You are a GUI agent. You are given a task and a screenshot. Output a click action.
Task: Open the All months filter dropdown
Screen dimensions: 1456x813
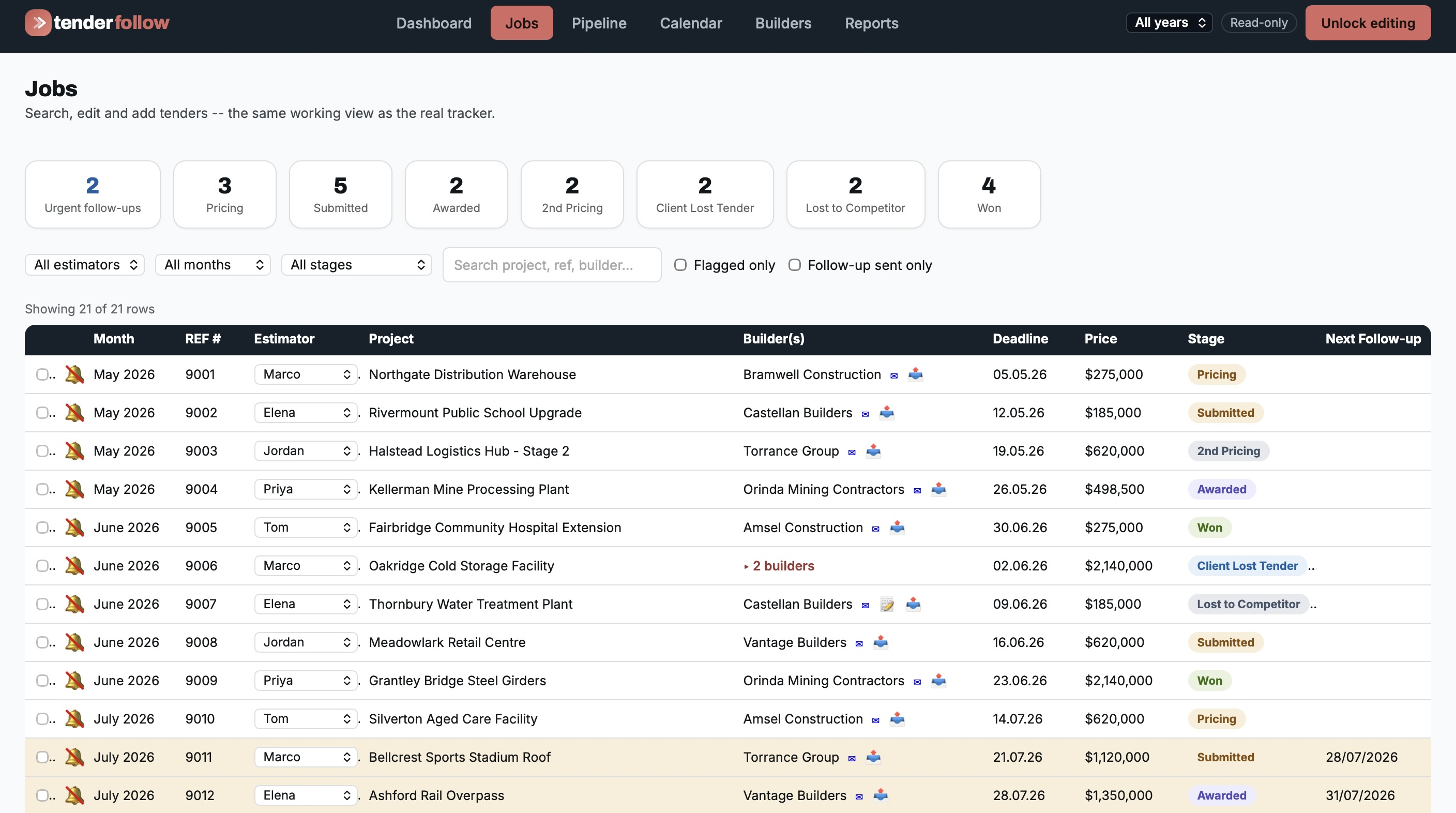click(213, 265)
